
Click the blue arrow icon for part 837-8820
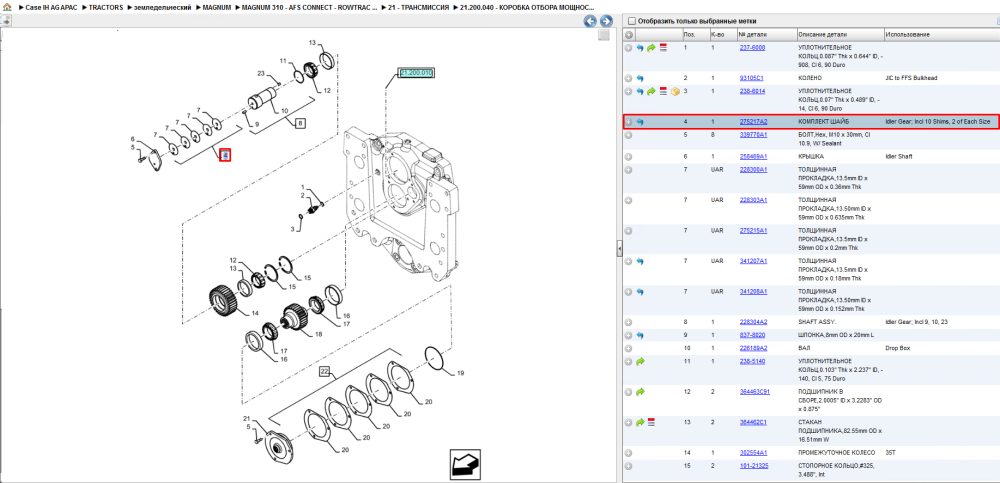pos(640,335)
